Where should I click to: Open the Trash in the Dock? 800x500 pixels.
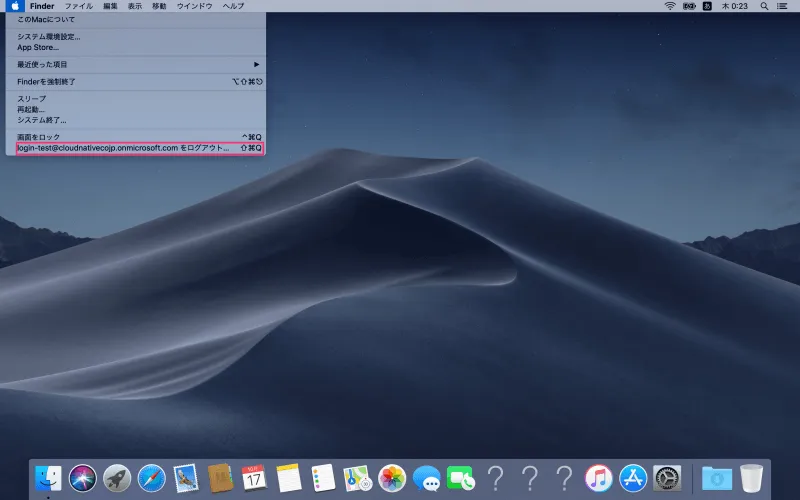tap(751, 478)
